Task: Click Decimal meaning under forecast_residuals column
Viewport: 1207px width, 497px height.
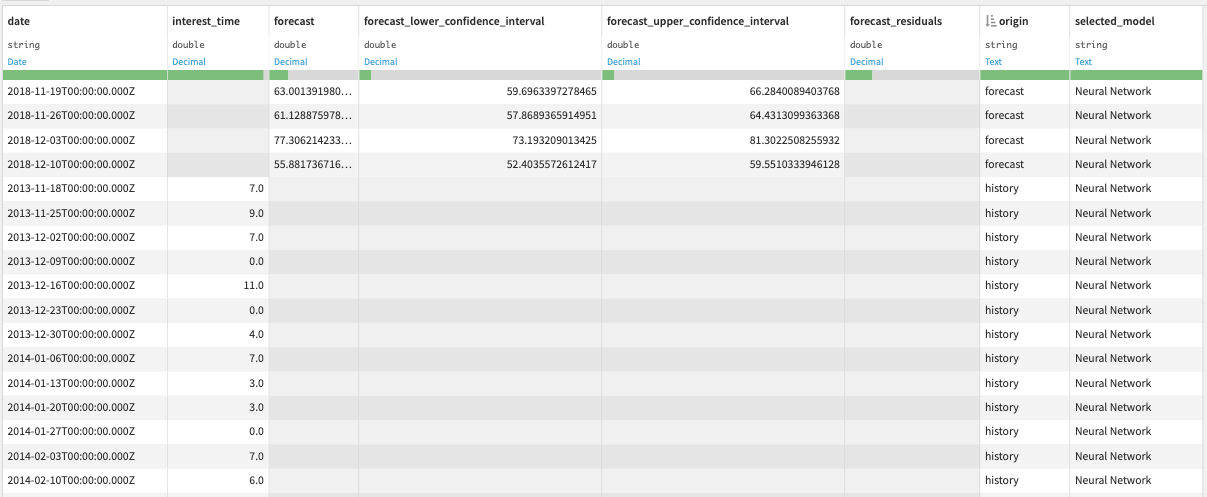Action: pyautogui.click(x=866, y=62)
